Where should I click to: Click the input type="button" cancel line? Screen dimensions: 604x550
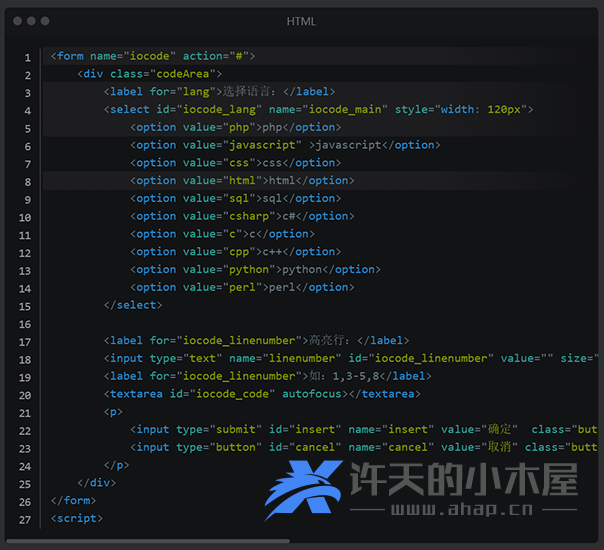click(364, 447)
